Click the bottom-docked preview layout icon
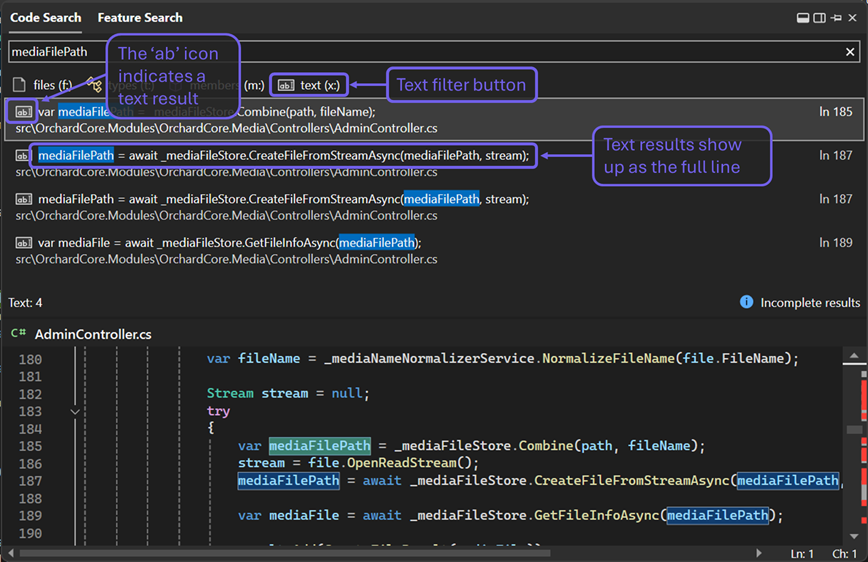 coord(802,18)
